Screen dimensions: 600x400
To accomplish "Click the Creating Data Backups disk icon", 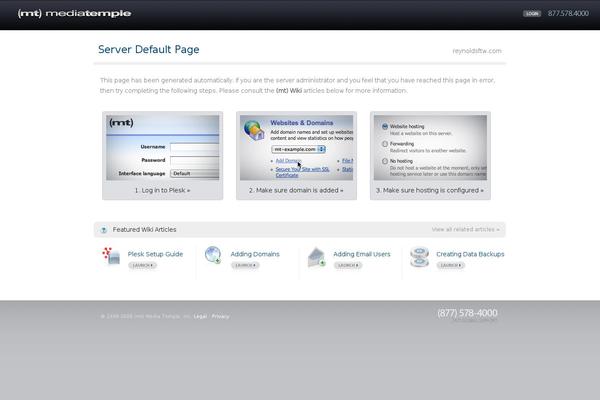I will point(419,257).
